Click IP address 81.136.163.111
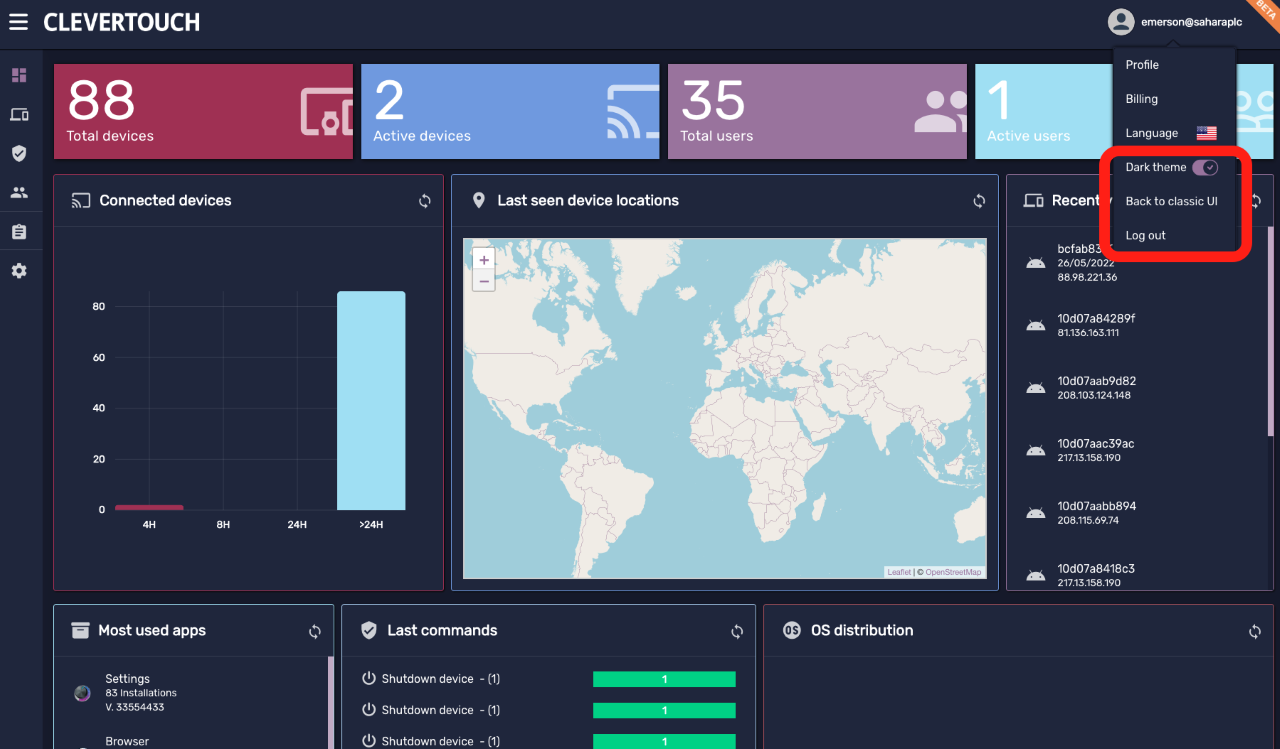 pyautogui.click(x=1088, y=333)
